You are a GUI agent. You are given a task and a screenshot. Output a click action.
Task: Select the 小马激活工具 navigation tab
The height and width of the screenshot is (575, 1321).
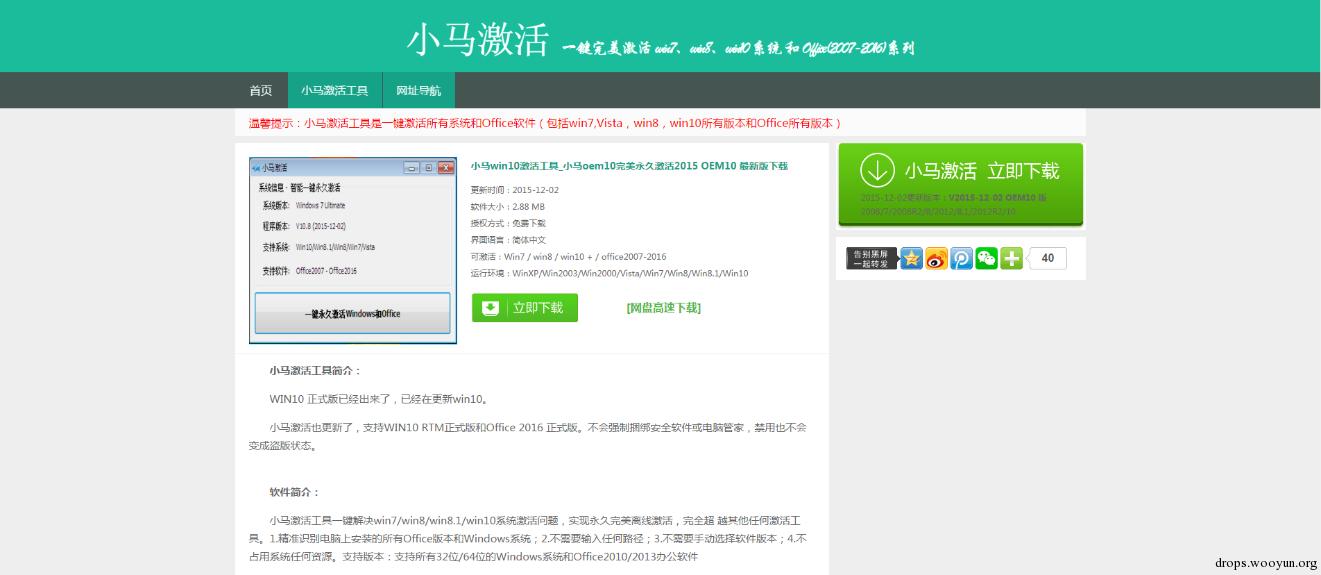point(335,91)
